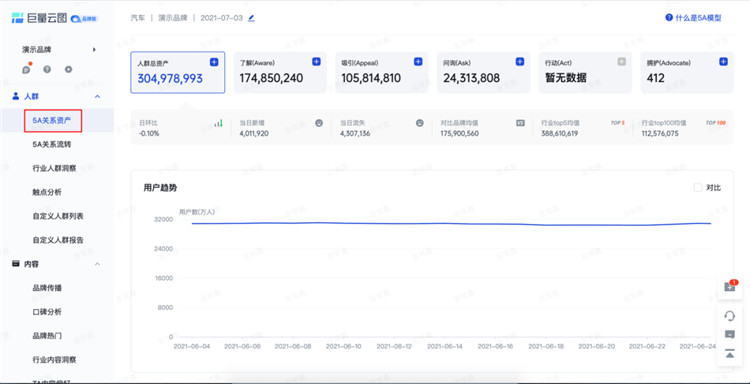Click the plus icon on 拥护(Advocate) card
Image resolution: width=750 pixels, height=384 pixels.
pos(724,62)
